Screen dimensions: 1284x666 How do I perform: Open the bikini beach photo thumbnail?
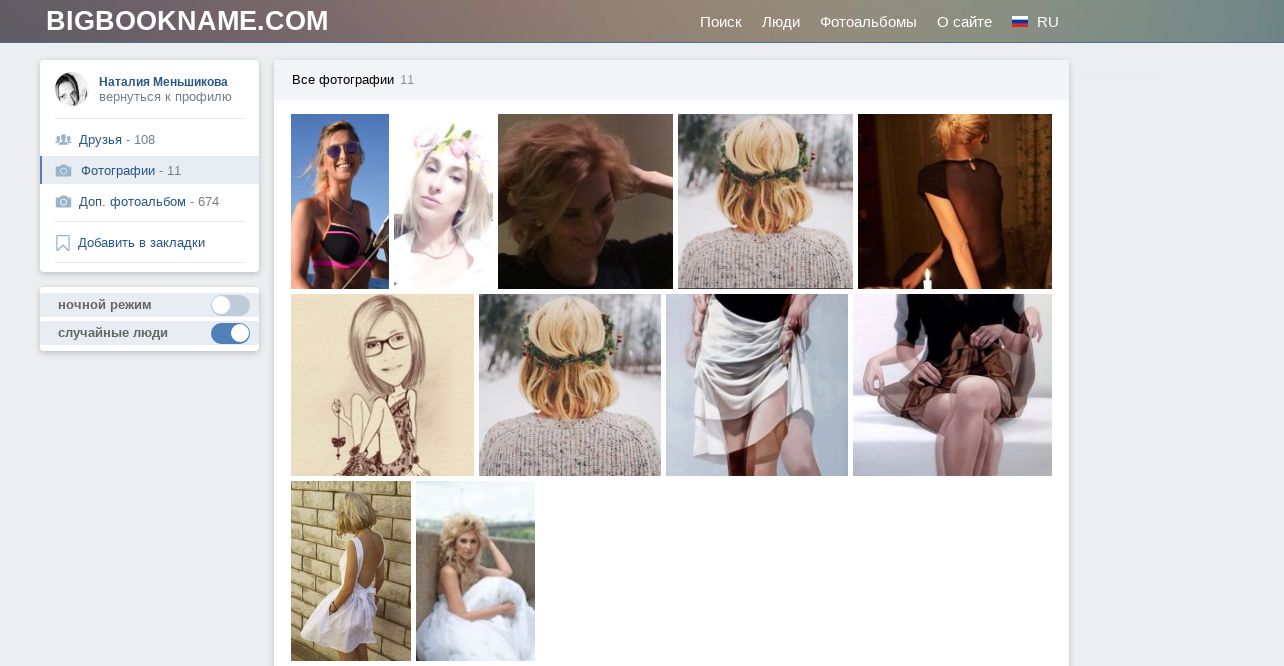pyautogui.click(x=340, y=201)
